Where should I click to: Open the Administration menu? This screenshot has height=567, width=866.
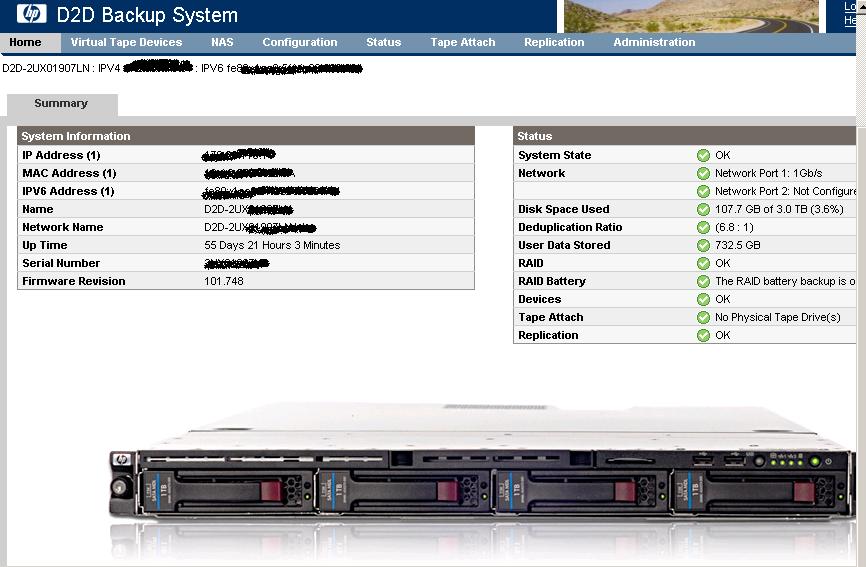coord(654,43)
